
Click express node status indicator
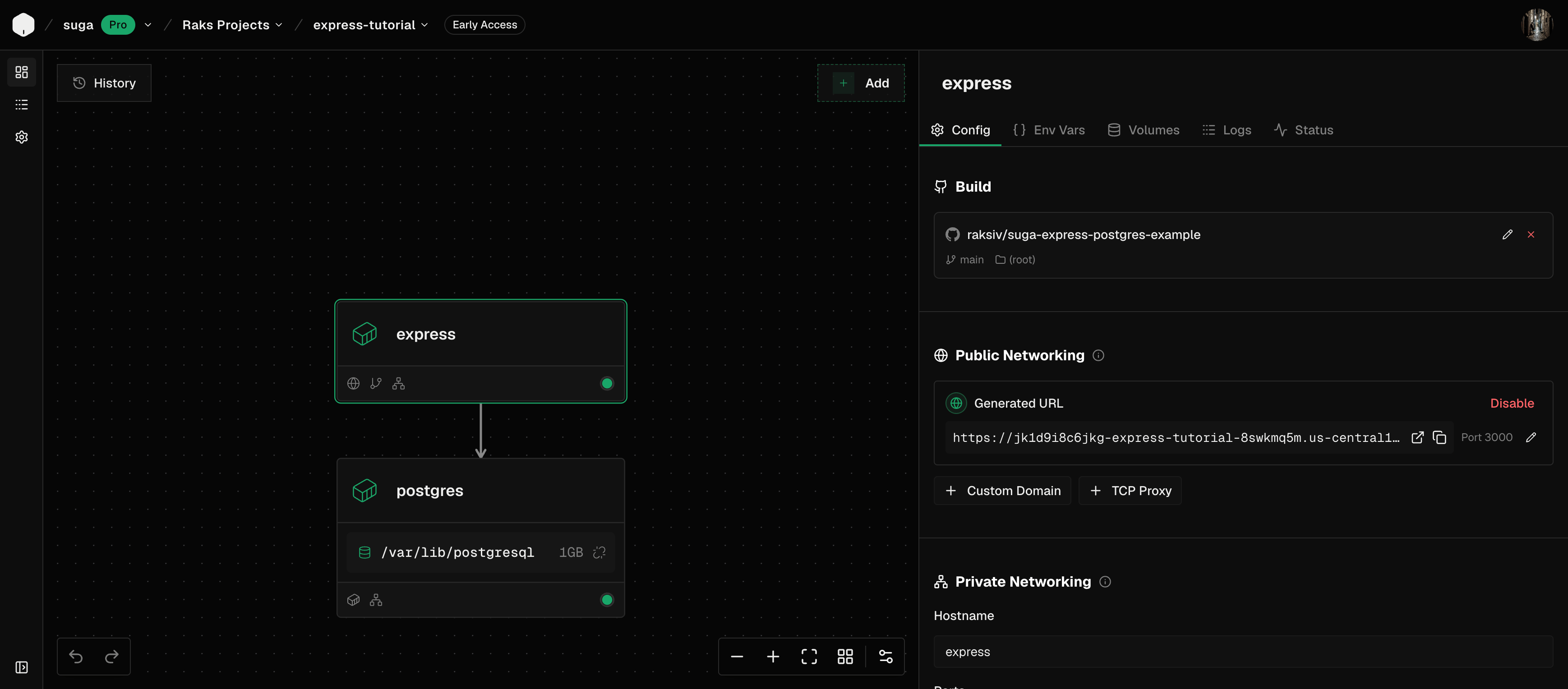click(x=606, y=383)
